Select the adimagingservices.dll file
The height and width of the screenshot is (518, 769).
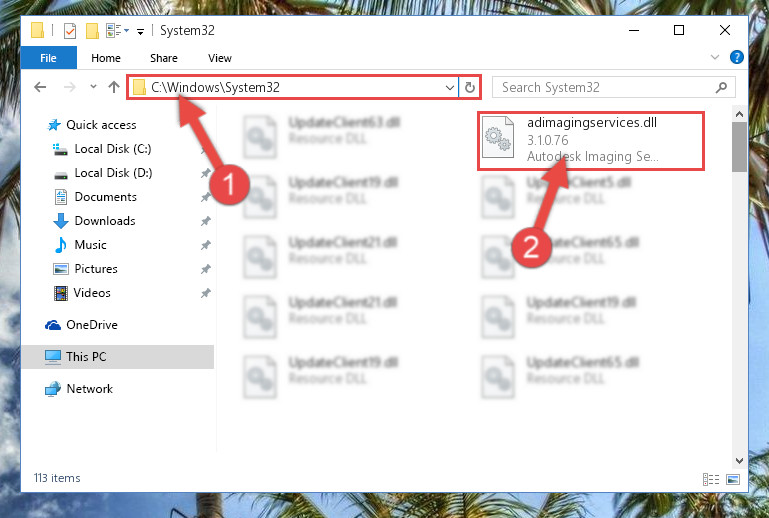click(x=591, y=141)
